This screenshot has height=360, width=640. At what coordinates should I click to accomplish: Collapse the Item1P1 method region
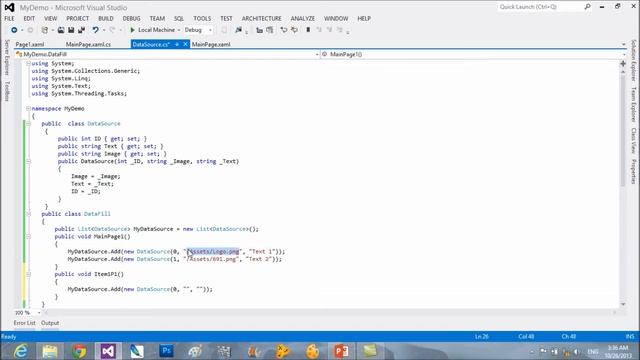point(28,274)
